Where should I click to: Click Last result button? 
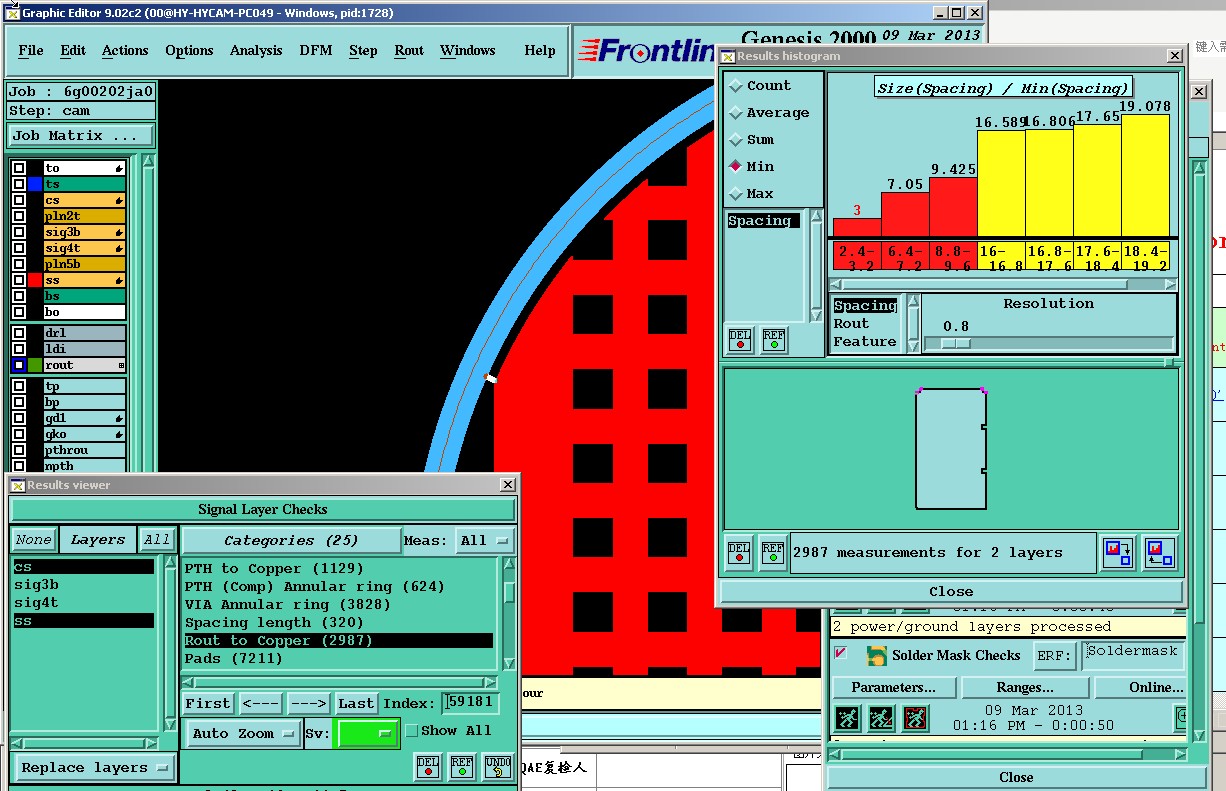point(356,704)
